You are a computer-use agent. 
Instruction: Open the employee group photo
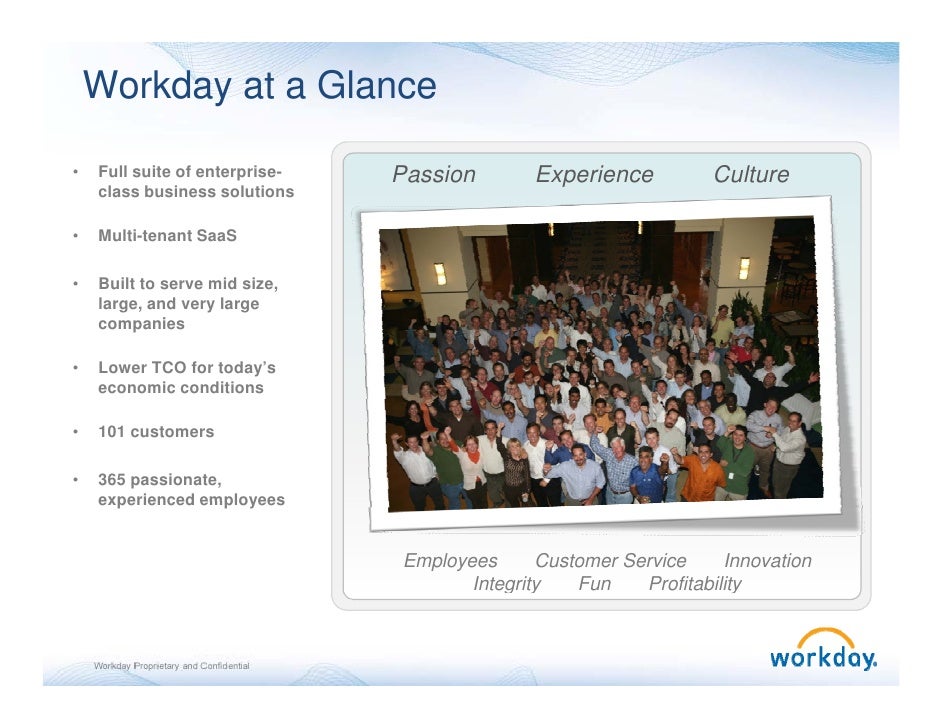601,364
